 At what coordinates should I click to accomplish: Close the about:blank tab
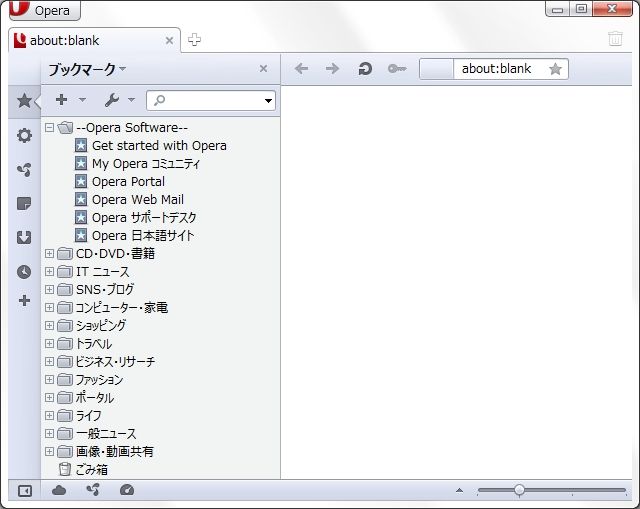(x=169, y=40)
